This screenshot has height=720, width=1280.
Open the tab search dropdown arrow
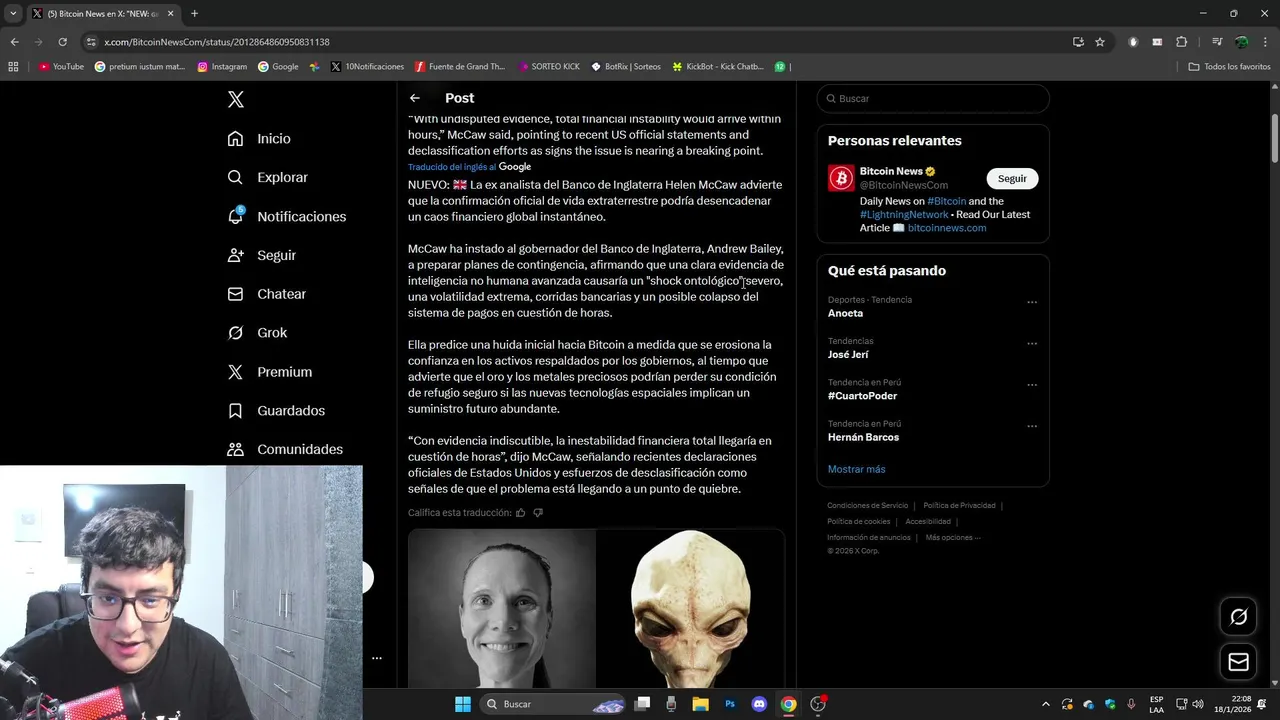pos(13,14)
